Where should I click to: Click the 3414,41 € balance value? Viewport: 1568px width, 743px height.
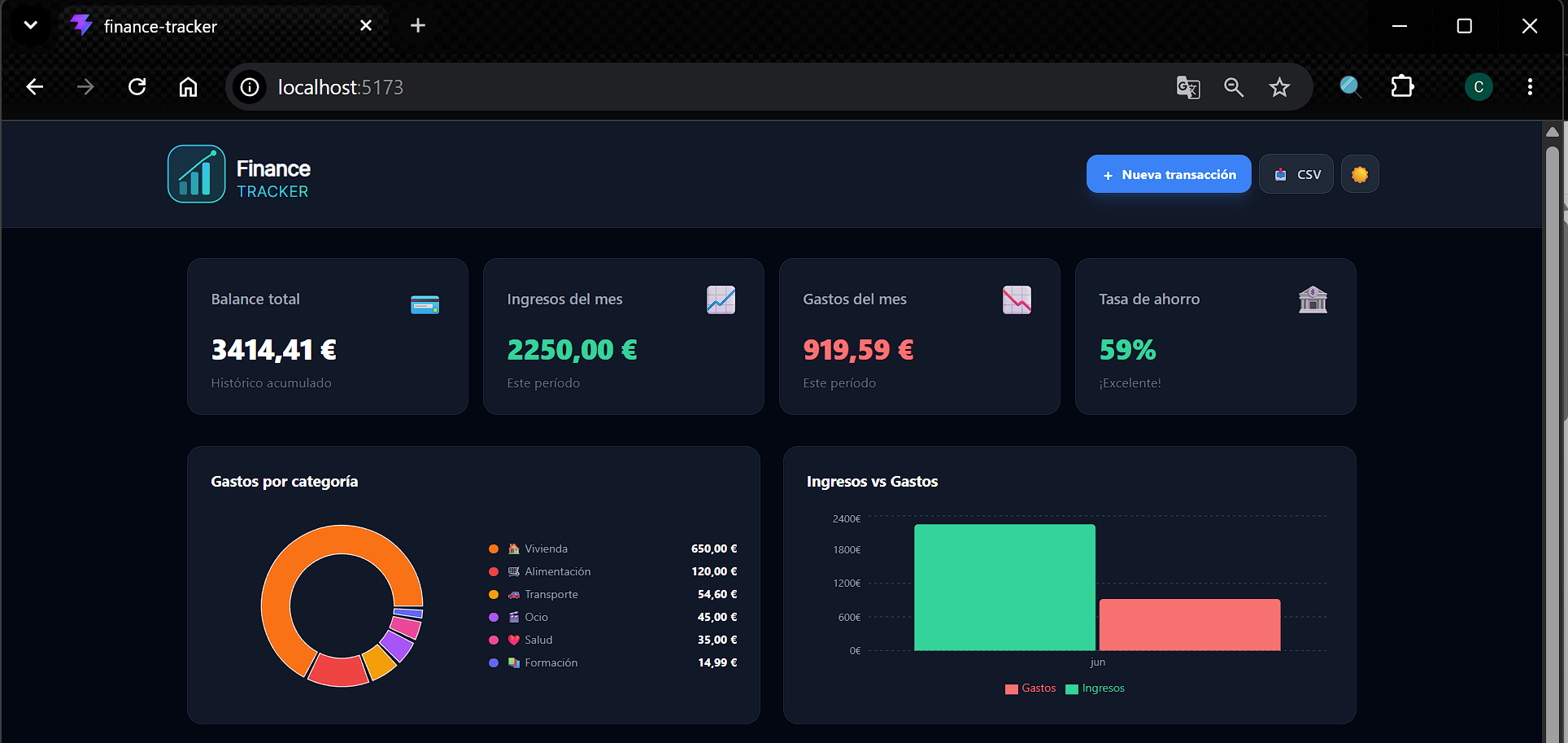[274, 350]
